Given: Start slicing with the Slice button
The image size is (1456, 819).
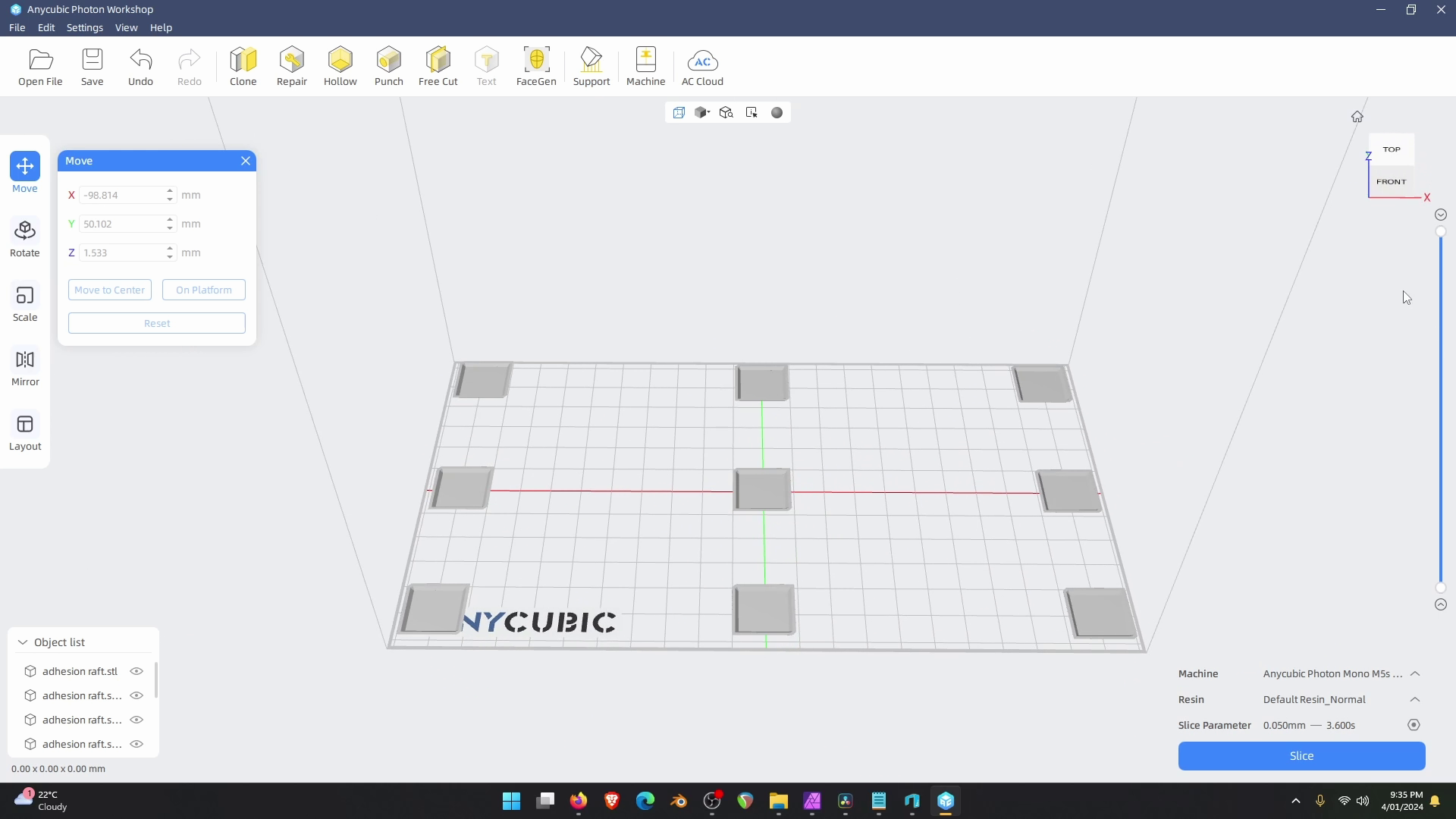Looking at the screenshot, I should [x=1301, y=756].
